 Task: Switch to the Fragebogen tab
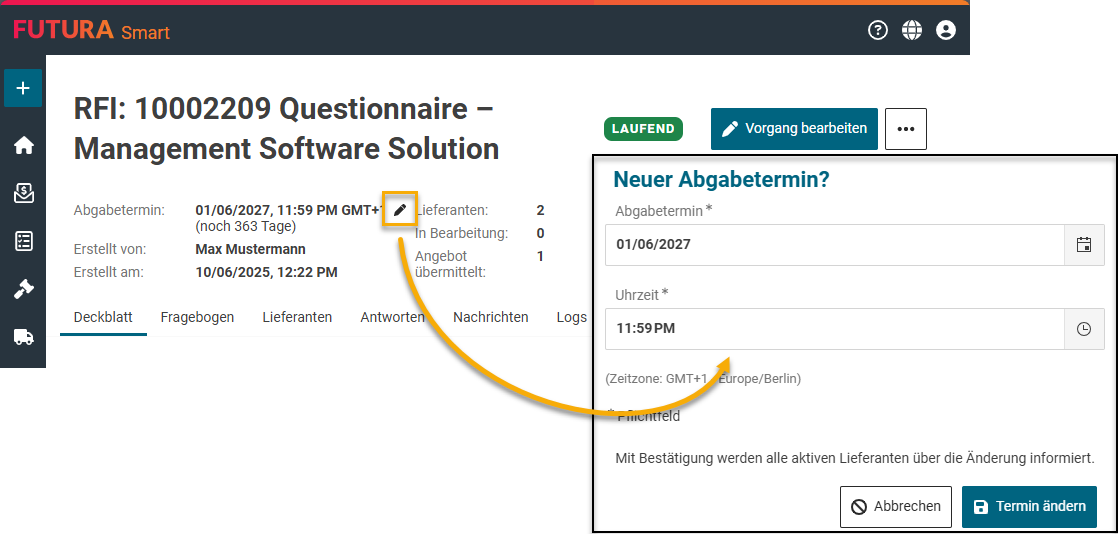coord(197,317)
